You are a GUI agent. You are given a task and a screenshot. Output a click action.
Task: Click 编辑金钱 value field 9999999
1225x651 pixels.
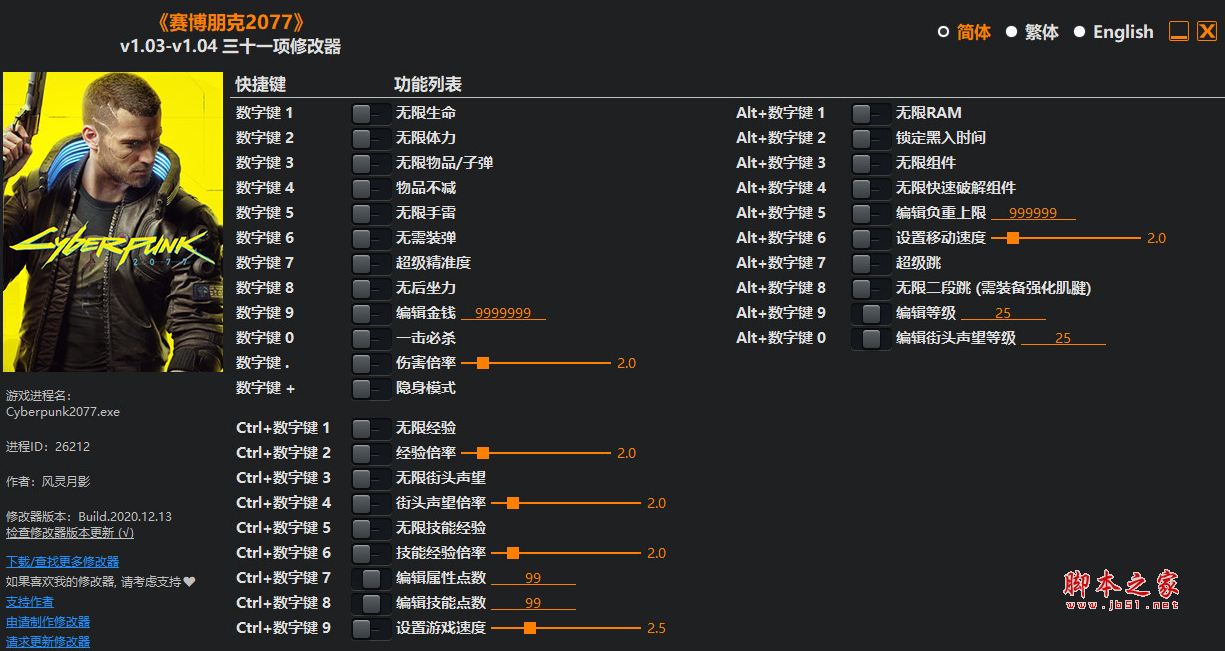point(503,313)
